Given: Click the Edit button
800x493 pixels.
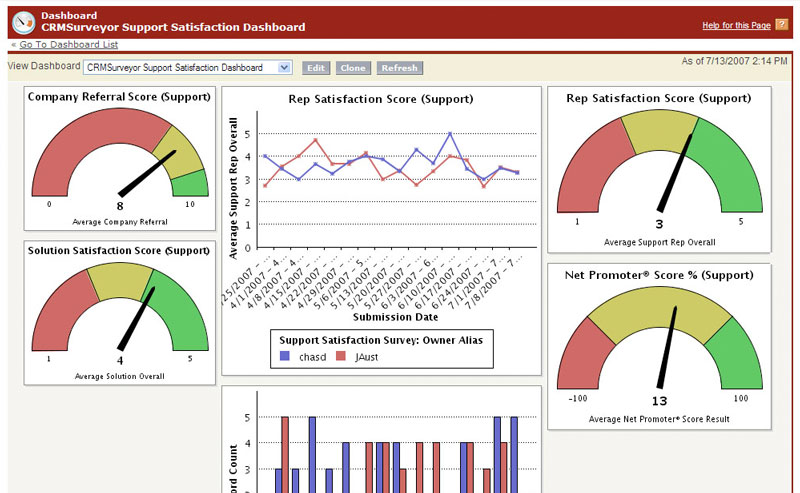Looking at the screenshot, I should [x=316, y=68].
